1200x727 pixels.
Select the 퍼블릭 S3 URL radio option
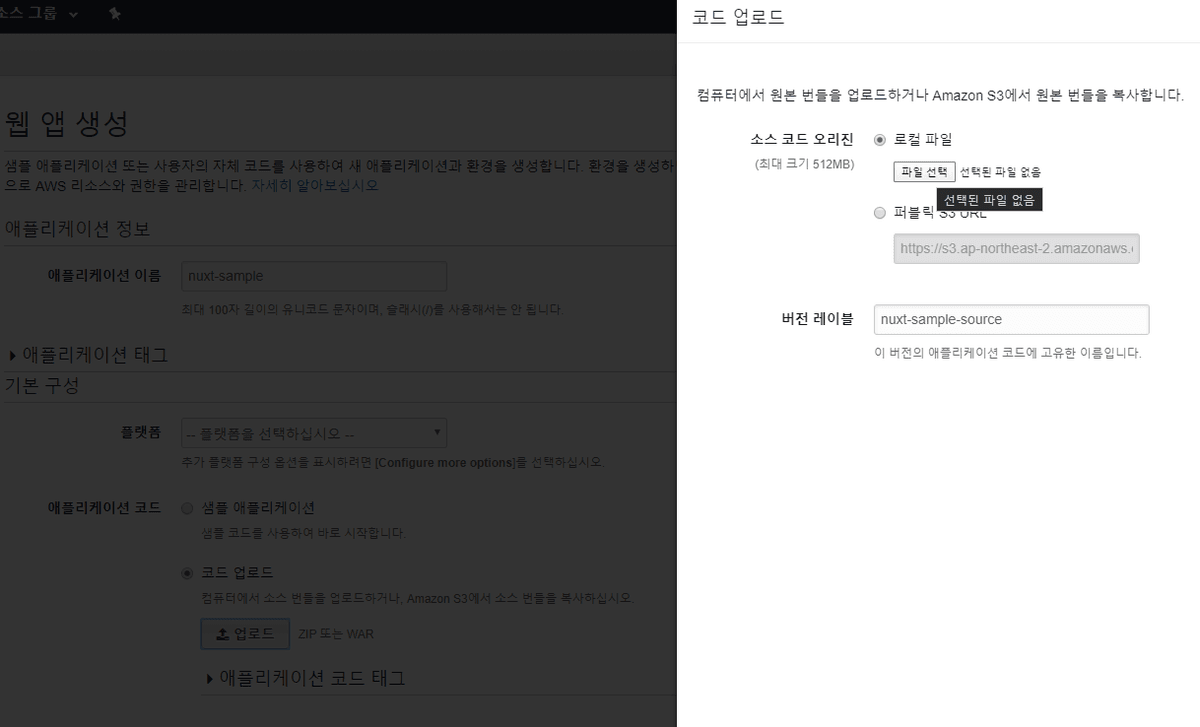[880, 212]
